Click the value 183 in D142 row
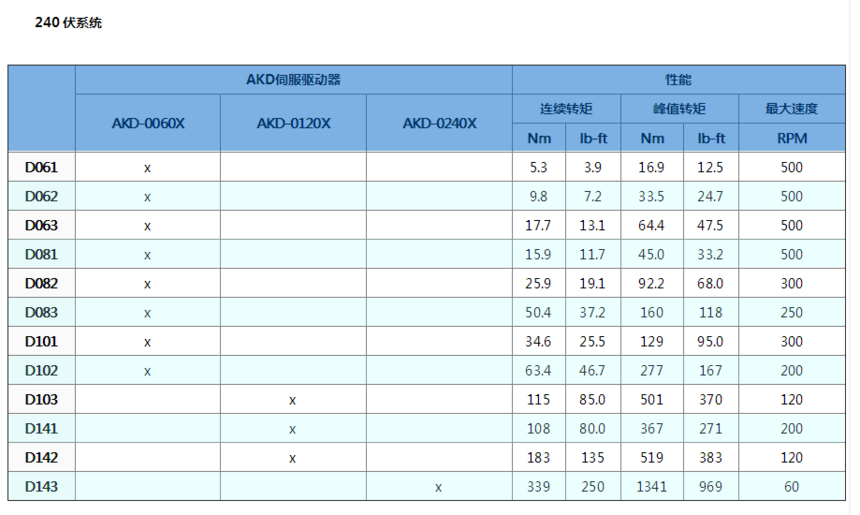860x515 pixels. [539, 458]
